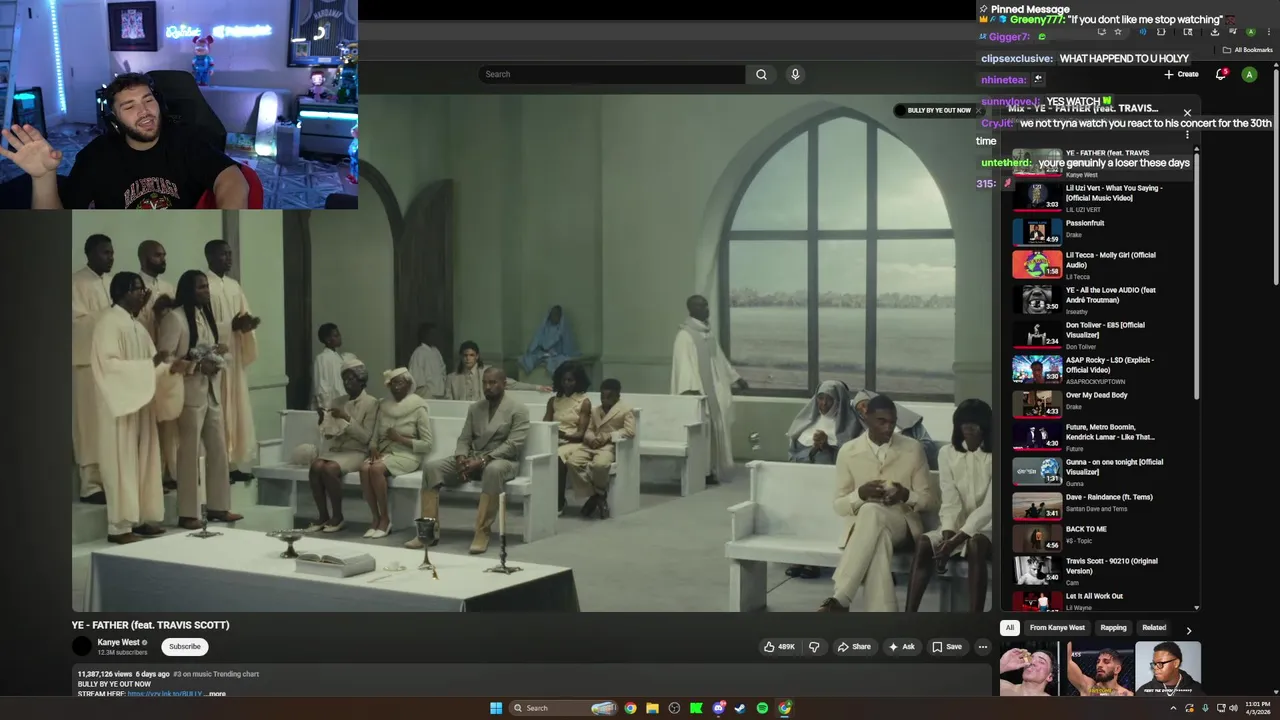Play Over My Dead Body by Drake
The height and width of the screenshot is (720, 1280).
click(x=1098, y=403)
